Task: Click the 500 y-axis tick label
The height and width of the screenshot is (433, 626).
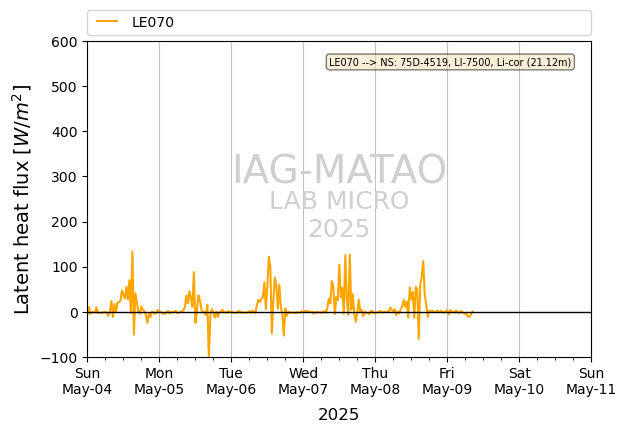Action: [64, 87]
